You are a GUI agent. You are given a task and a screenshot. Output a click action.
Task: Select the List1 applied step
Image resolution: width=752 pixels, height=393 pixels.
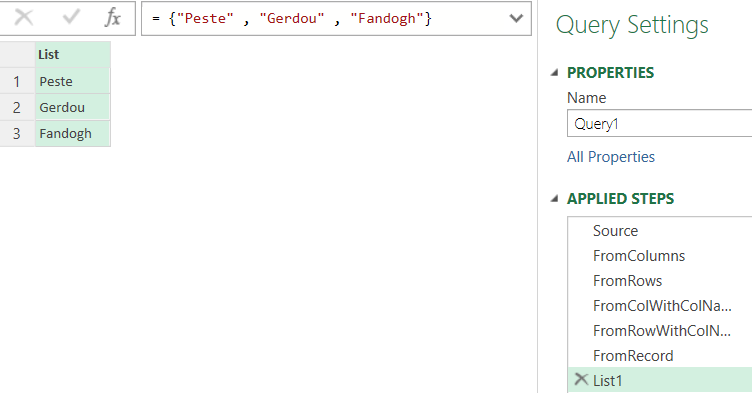pos(660,380)
